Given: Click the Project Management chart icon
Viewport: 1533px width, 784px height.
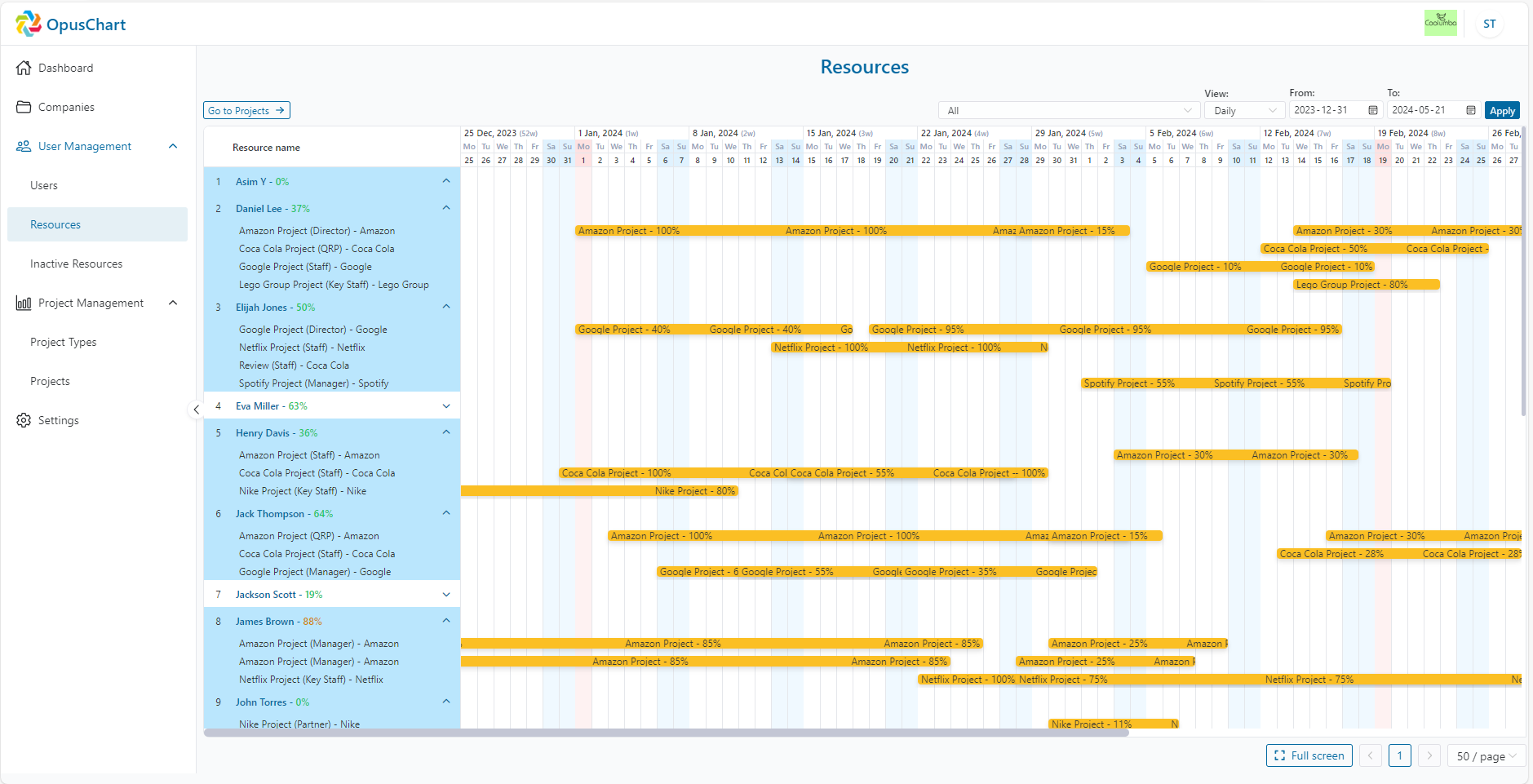Looking at the screenshot, I should [24, 303].
